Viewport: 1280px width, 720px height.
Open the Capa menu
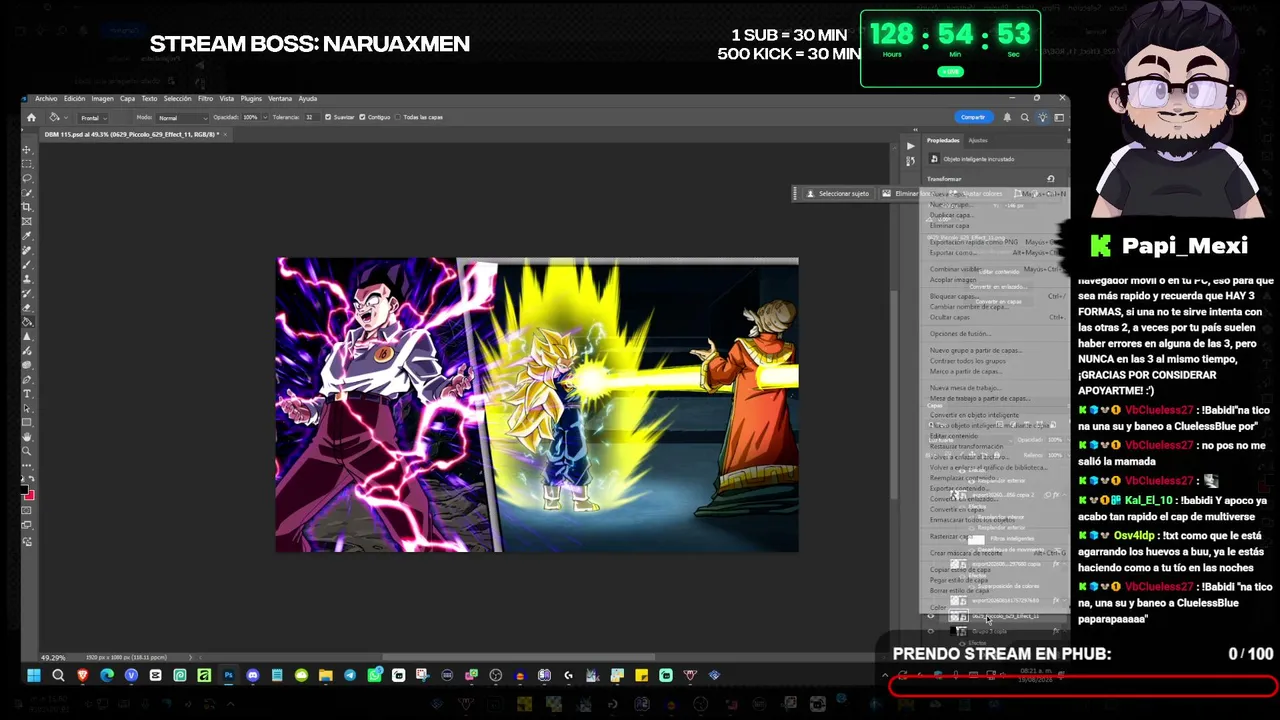pos(127,98)
